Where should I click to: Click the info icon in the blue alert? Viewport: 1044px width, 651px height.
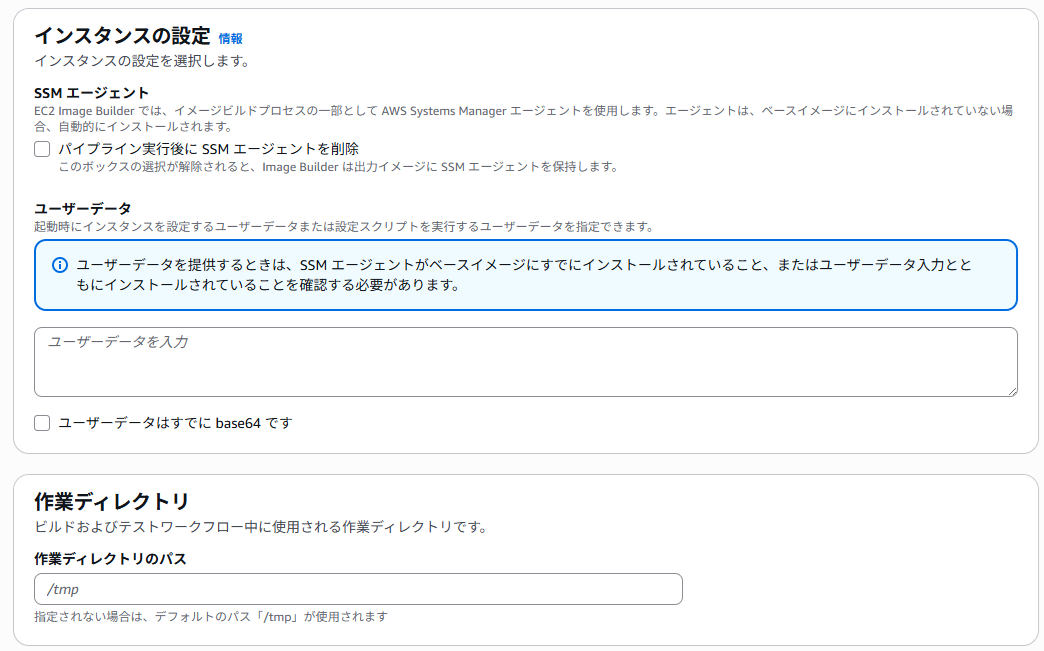pyautogui.click(x=60, y=265)
